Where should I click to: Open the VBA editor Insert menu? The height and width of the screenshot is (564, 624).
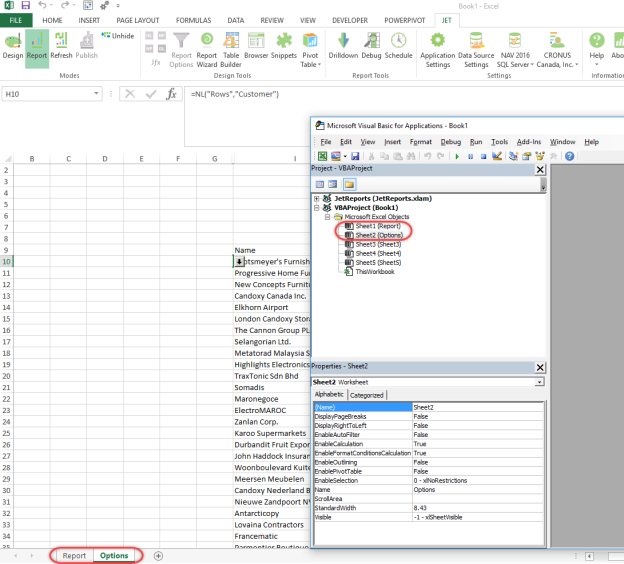coord(392,142)
